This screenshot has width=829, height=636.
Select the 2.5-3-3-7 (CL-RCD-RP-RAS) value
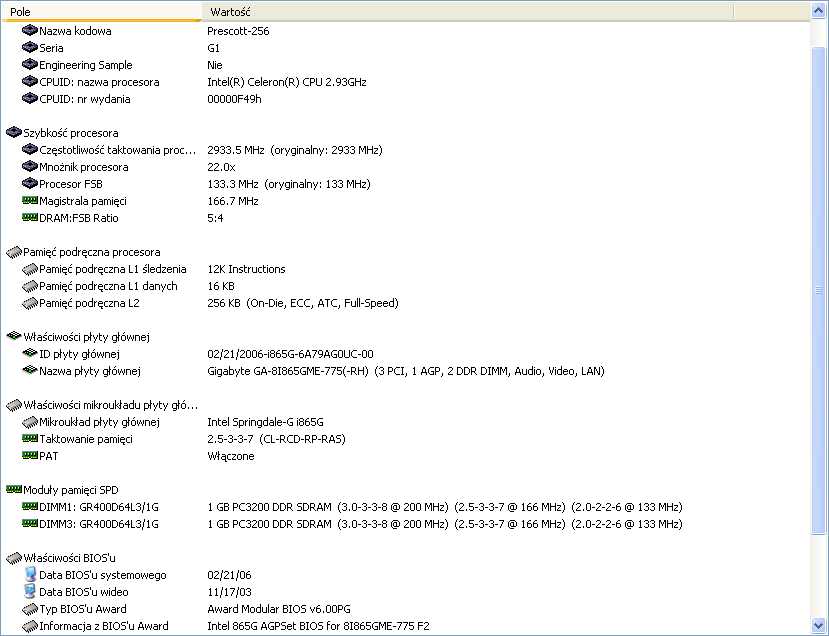tap(276, 439)
